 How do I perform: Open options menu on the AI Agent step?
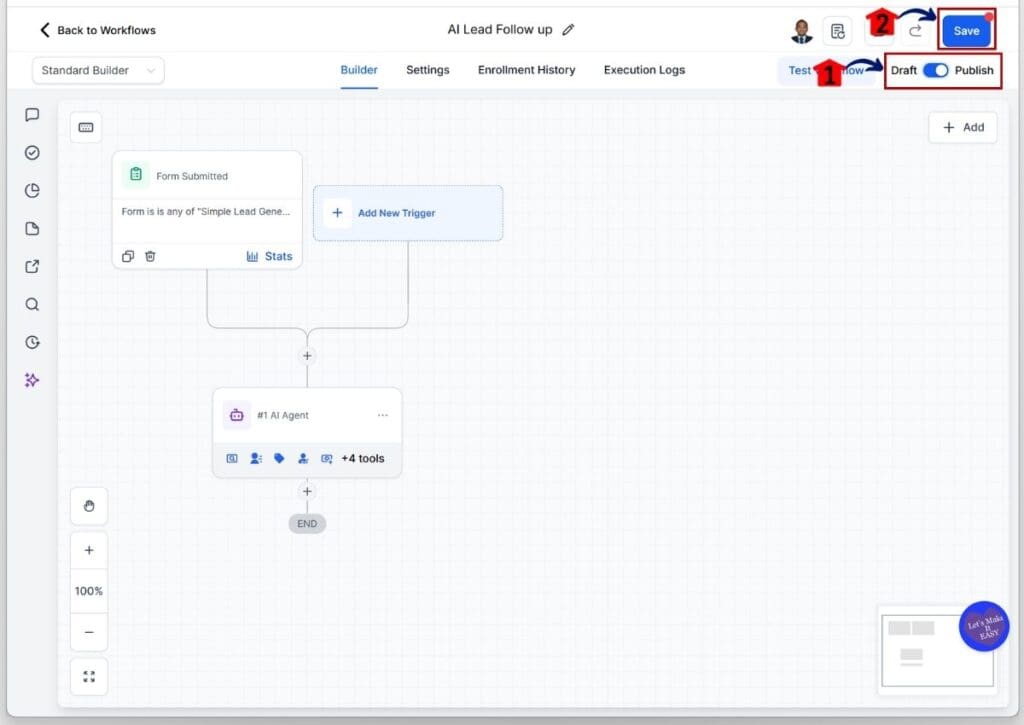[382, 414]
